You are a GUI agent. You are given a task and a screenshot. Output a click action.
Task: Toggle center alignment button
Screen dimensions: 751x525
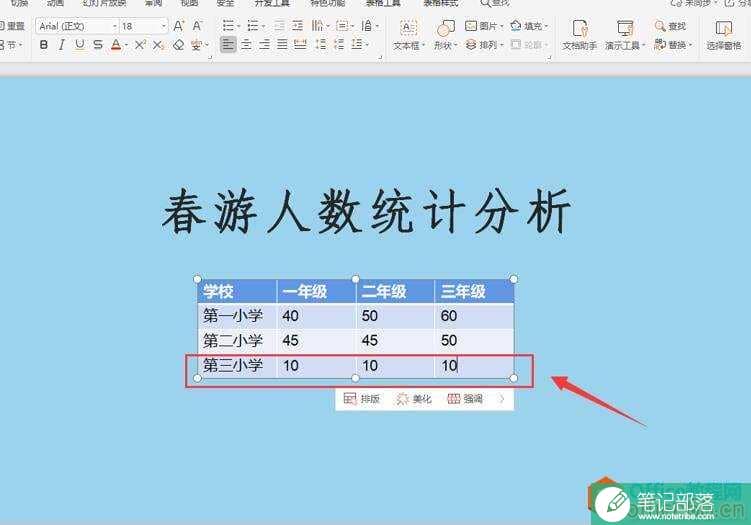(246, 45)
